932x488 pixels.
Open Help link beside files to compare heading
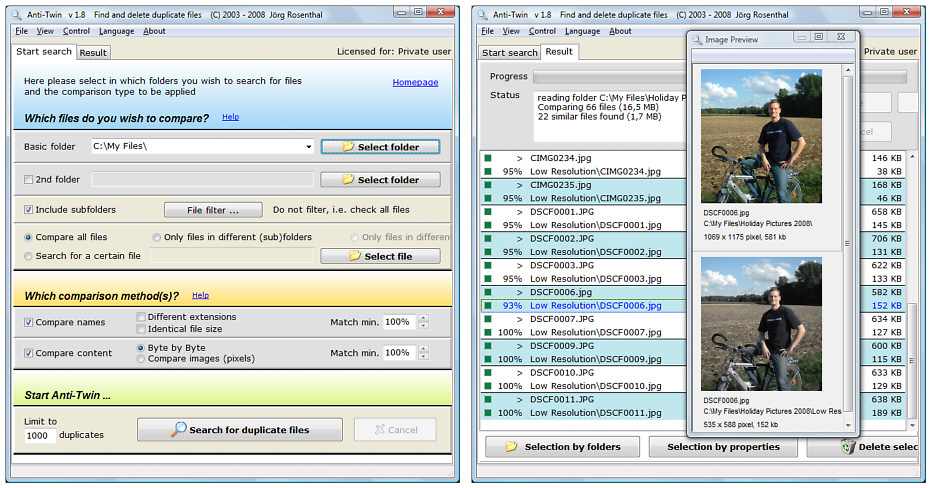[x=231, y=117]
